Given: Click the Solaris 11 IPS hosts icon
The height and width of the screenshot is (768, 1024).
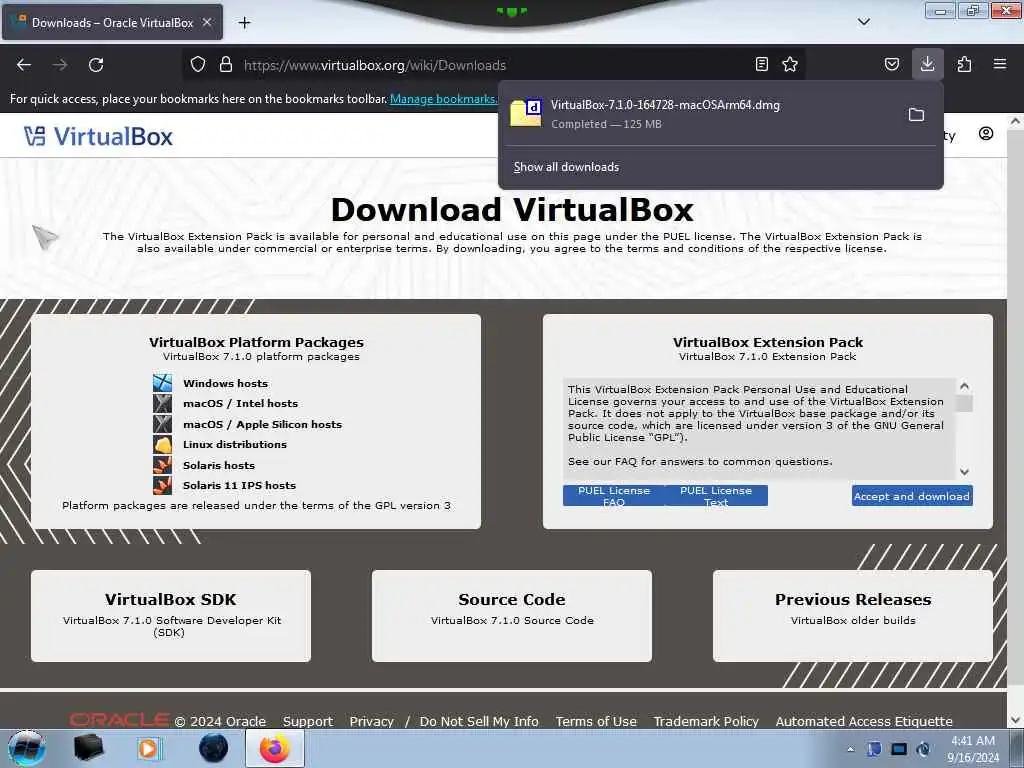Looking at the screenshot, I should (163, 485).
